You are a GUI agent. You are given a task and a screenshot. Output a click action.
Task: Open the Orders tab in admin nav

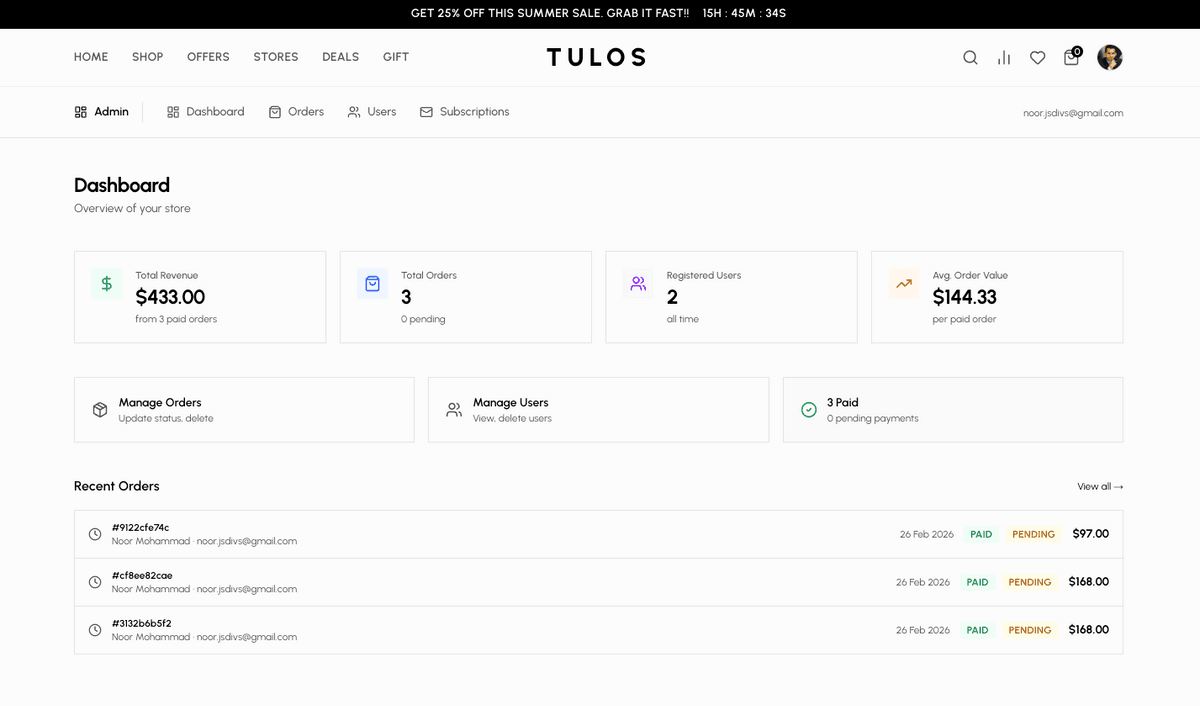(296, 112)
